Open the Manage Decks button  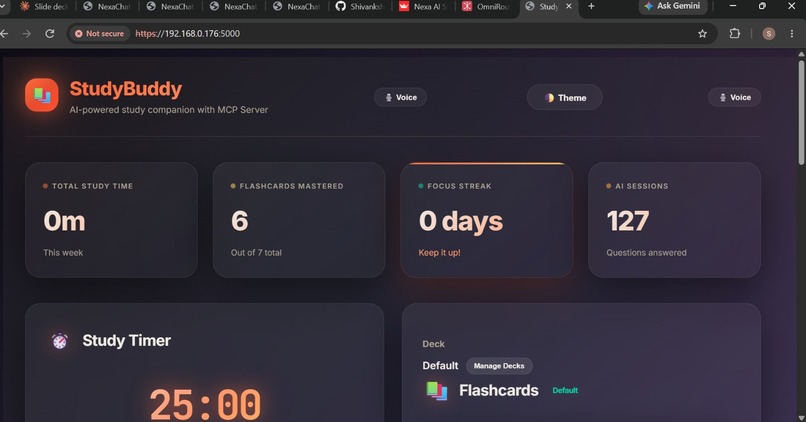[x=499, y=366]
